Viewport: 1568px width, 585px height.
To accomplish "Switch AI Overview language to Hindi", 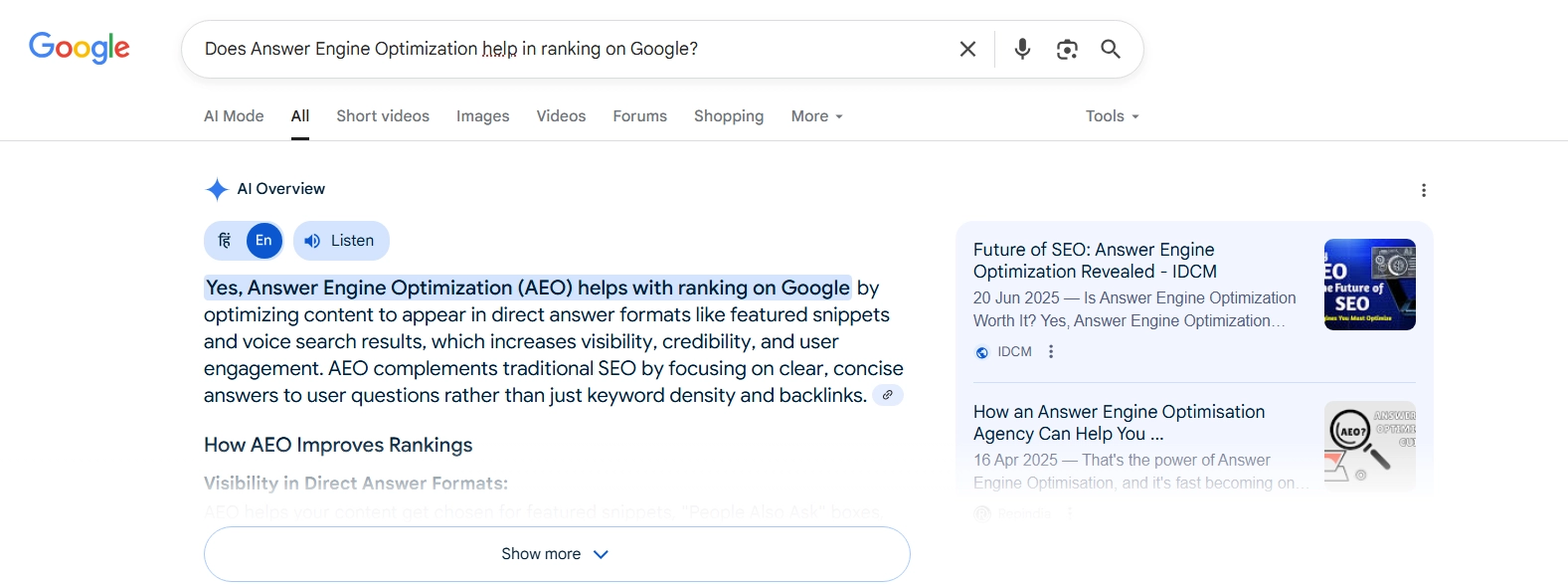I will coord(225,241).
